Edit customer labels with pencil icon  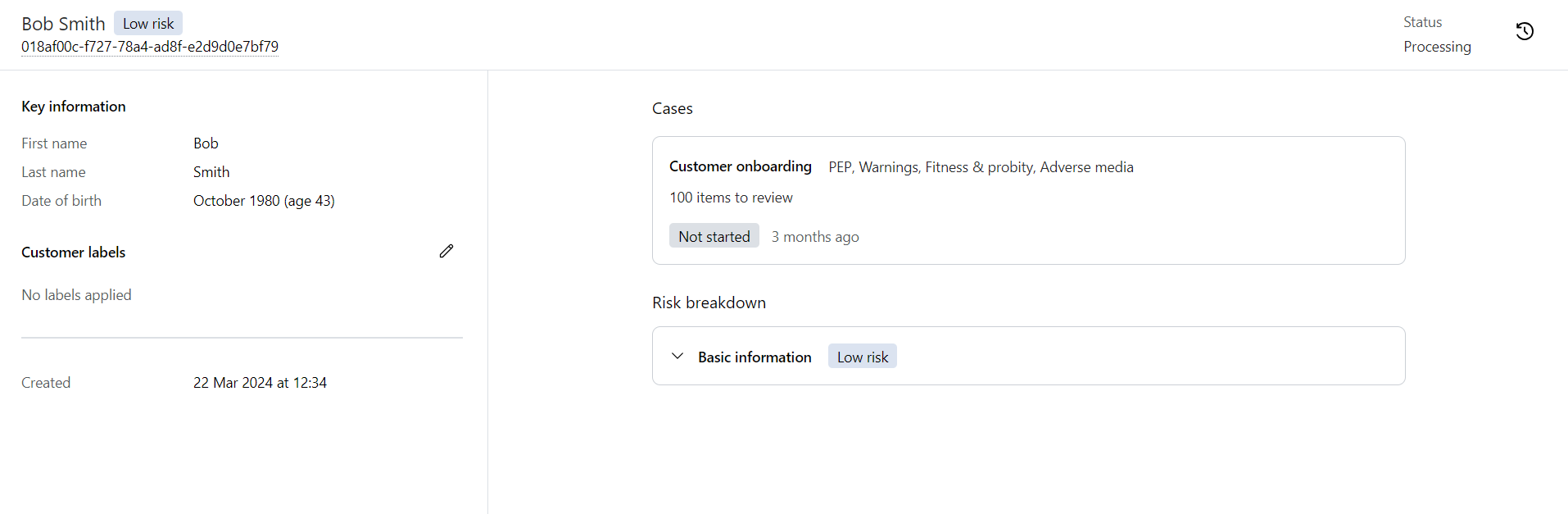tap(446, 252)
